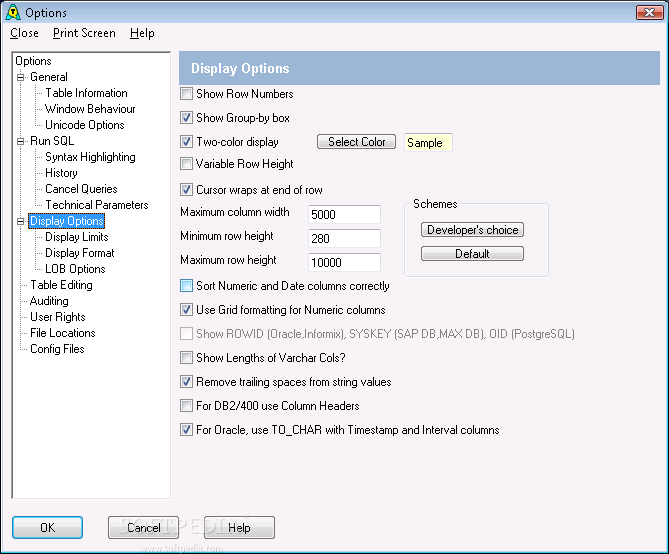
Task: Open the Print Screen menu
Action: [x=84, y=33]
